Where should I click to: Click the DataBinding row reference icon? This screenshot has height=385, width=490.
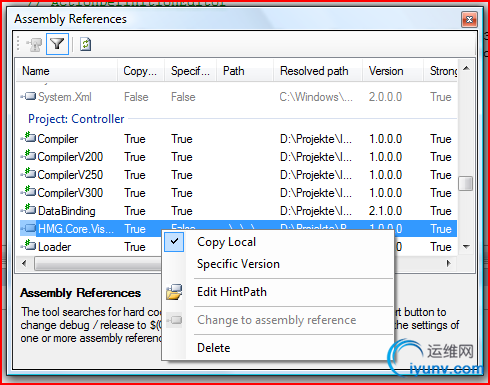point(29,209)
